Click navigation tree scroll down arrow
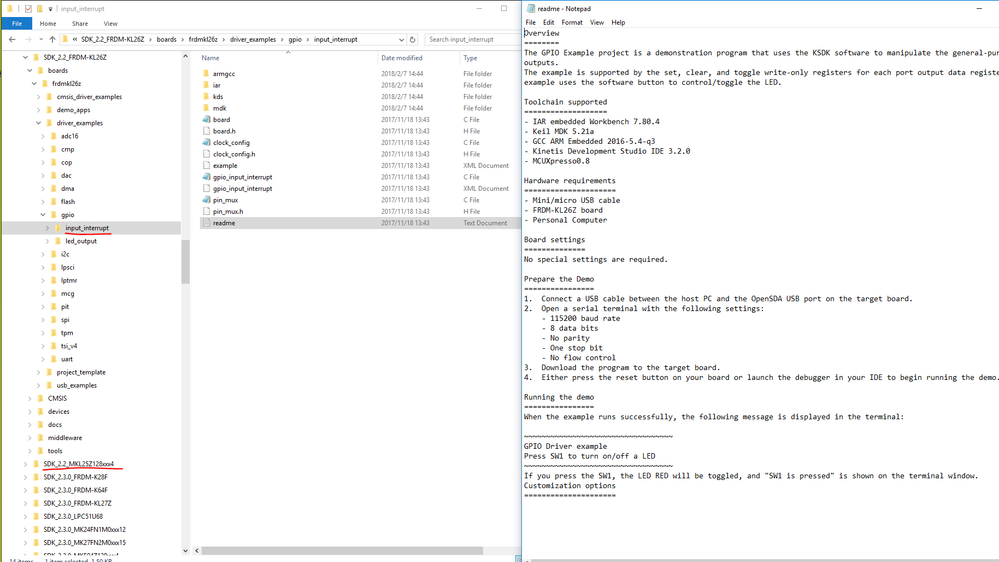Image resolution: width=999 pixels, height=562 pixels. (185, 551)
